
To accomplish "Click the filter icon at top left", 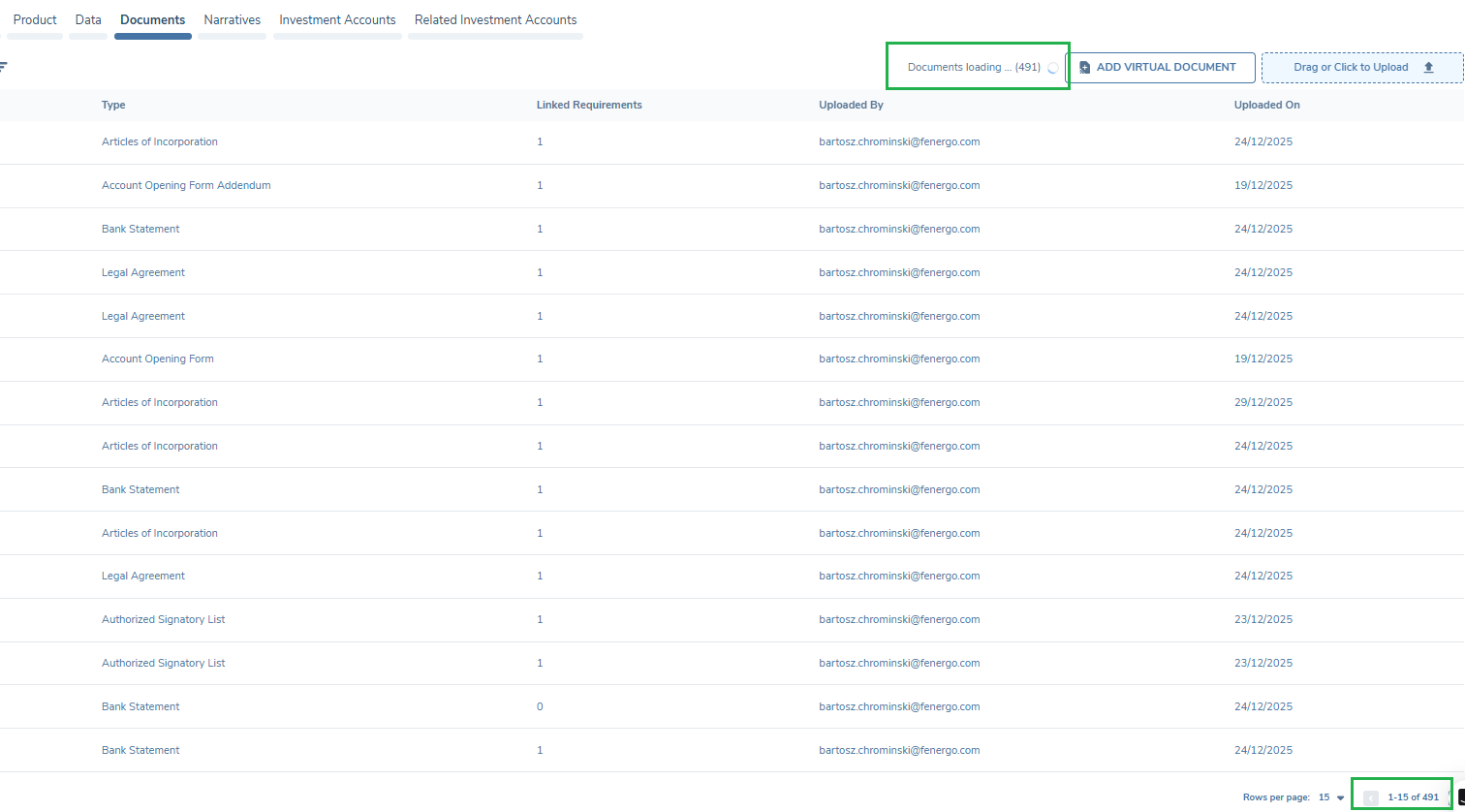I will [3, 67].
